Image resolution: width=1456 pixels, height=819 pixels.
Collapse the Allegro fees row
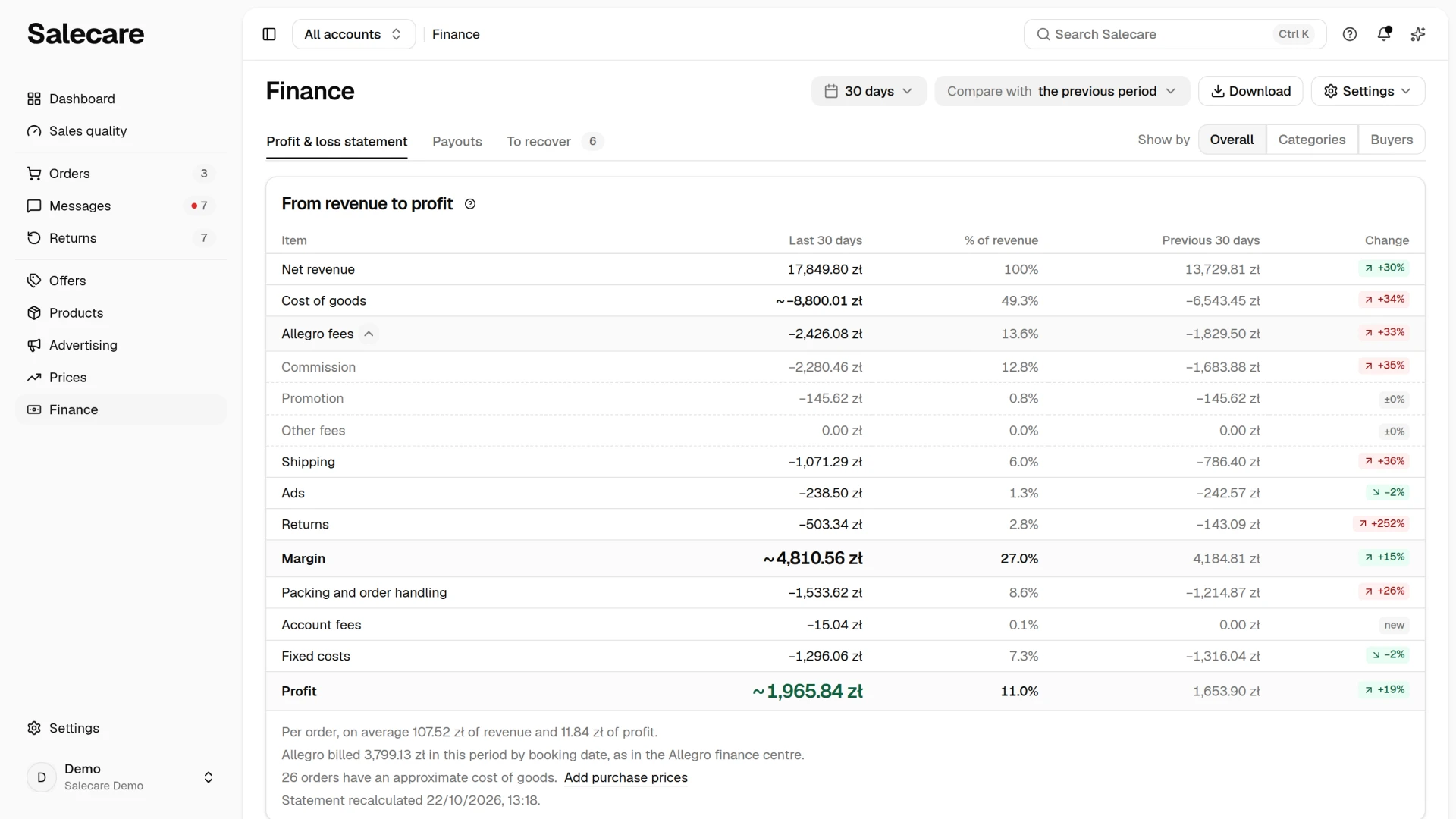[369, 334]
